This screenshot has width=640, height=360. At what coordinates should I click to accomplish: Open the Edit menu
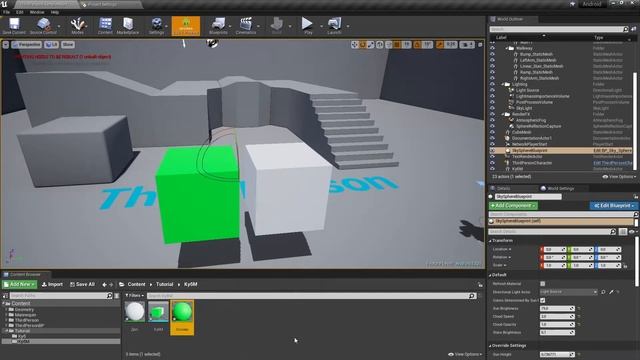[19, 12]
